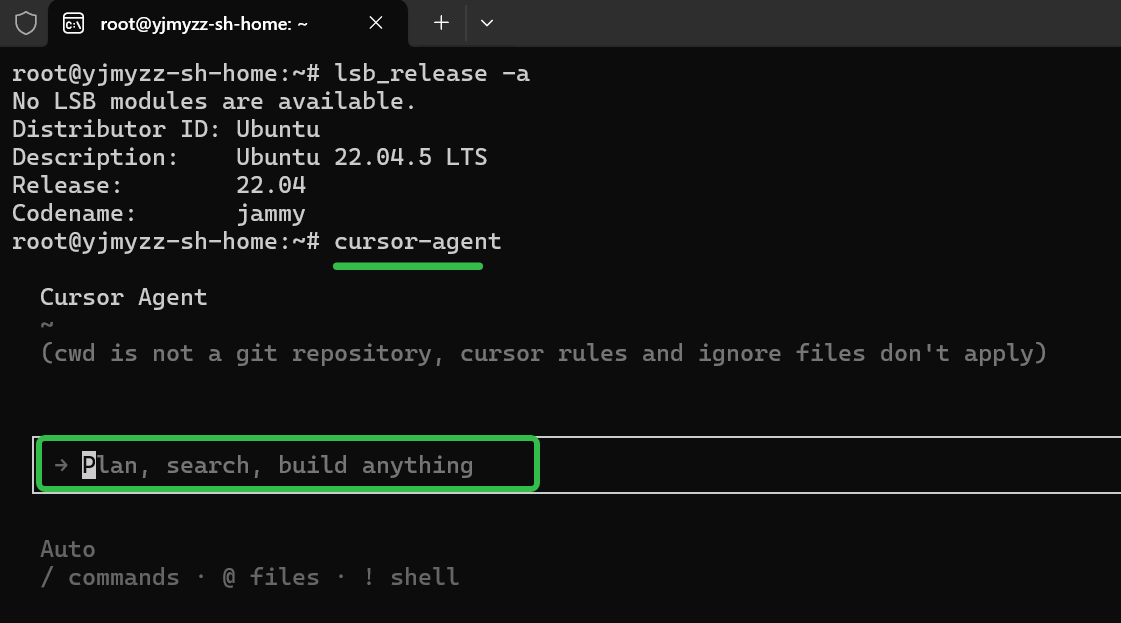Viewport: 1121px width, 623px height.
Task: Click the 'jammy' codename value
Action: tap(270, 214)
